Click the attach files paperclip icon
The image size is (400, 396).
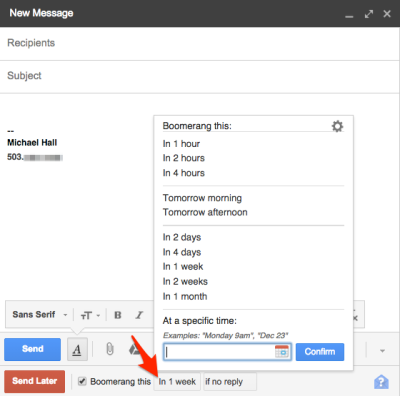(x=110, y=349)
